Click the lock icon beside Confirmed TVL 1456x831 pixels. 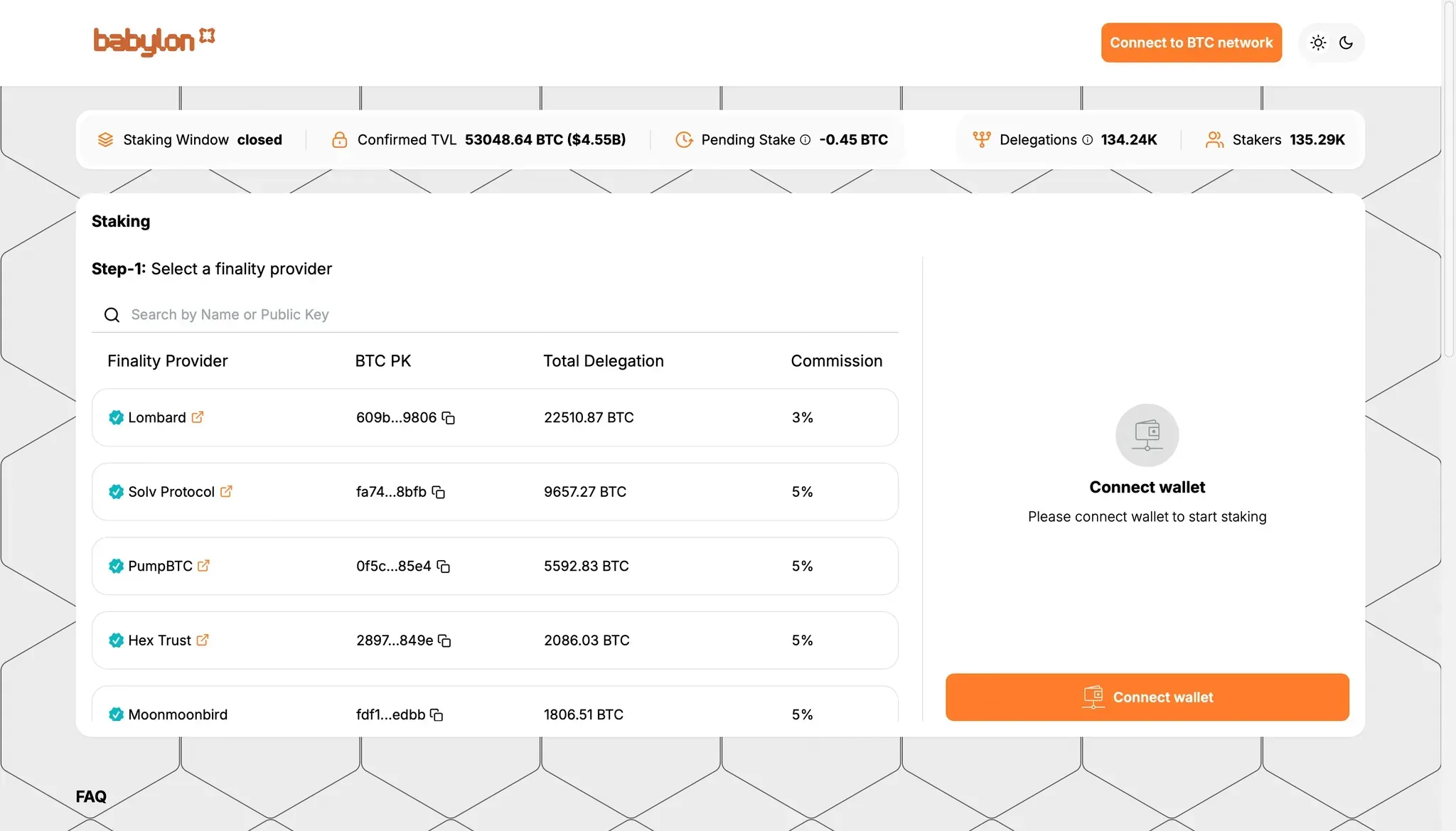340,140
